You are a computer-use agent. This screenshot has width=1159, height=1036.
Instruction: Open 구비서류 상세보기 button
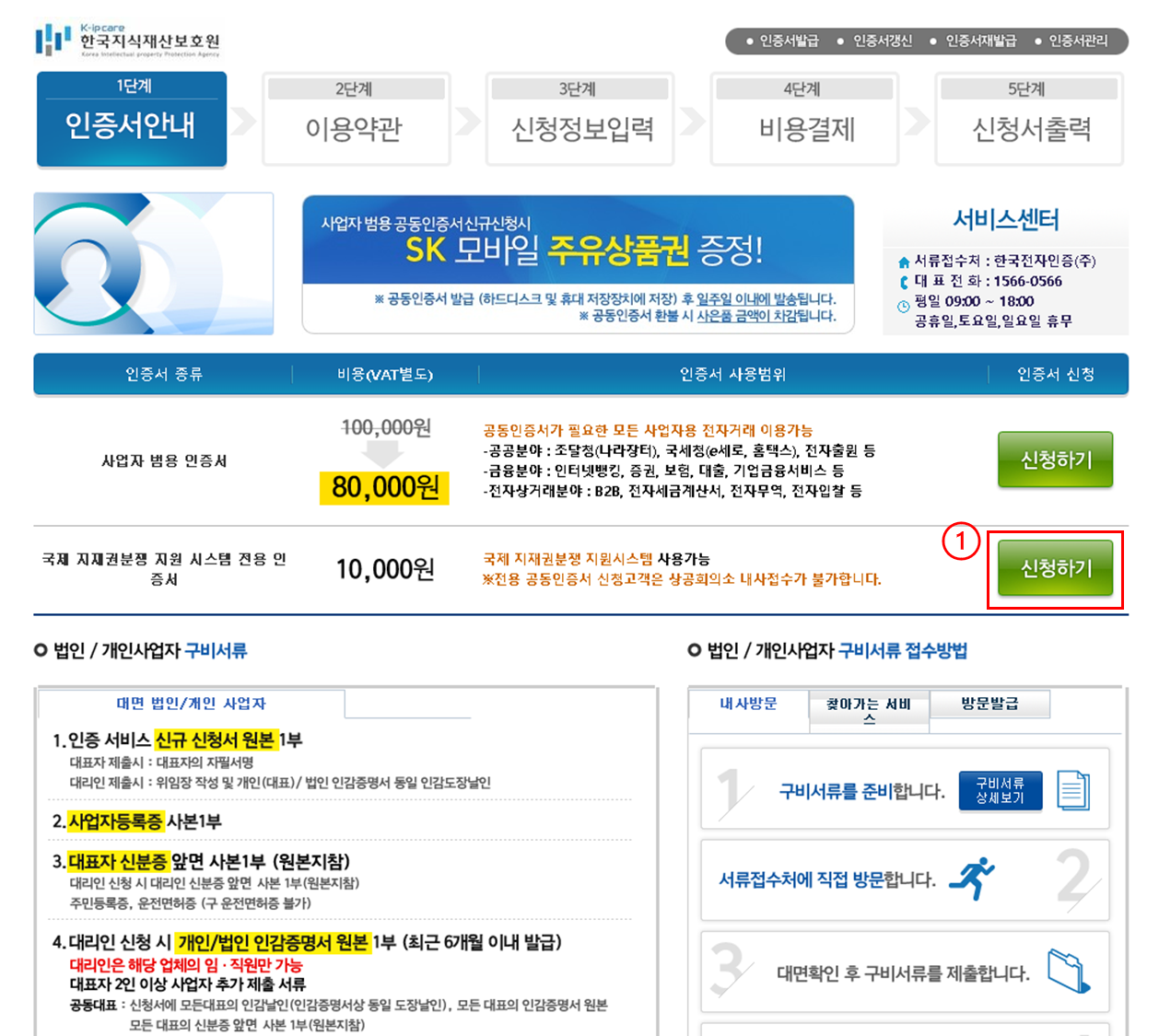pos(1001,790)
